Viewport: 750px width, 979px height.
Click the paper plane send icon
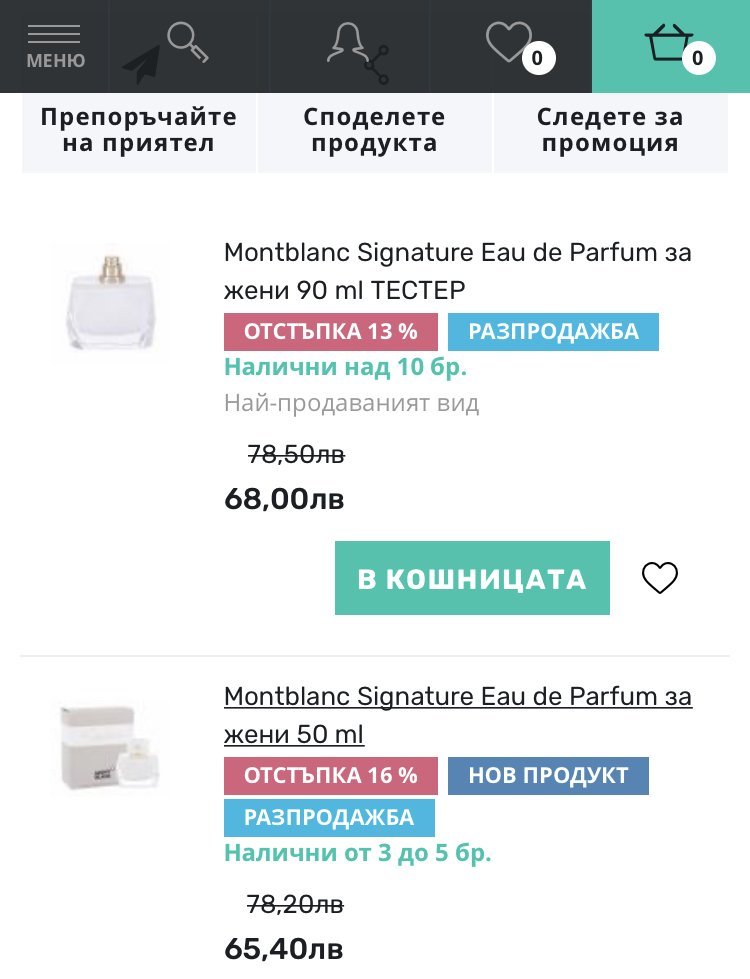click(141, 63)
